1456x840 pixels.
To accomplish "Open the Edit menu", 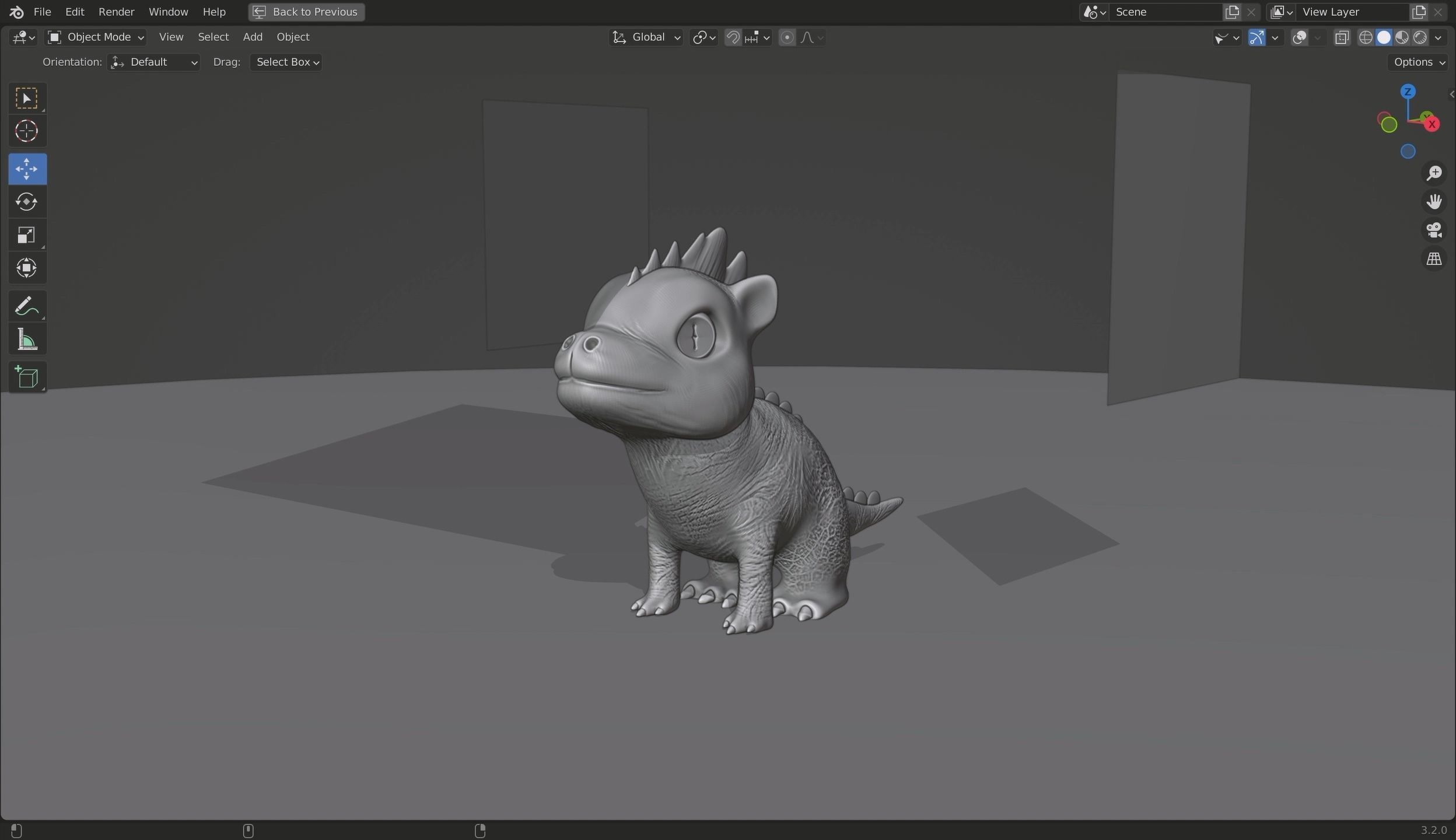I will pos(75,12).
